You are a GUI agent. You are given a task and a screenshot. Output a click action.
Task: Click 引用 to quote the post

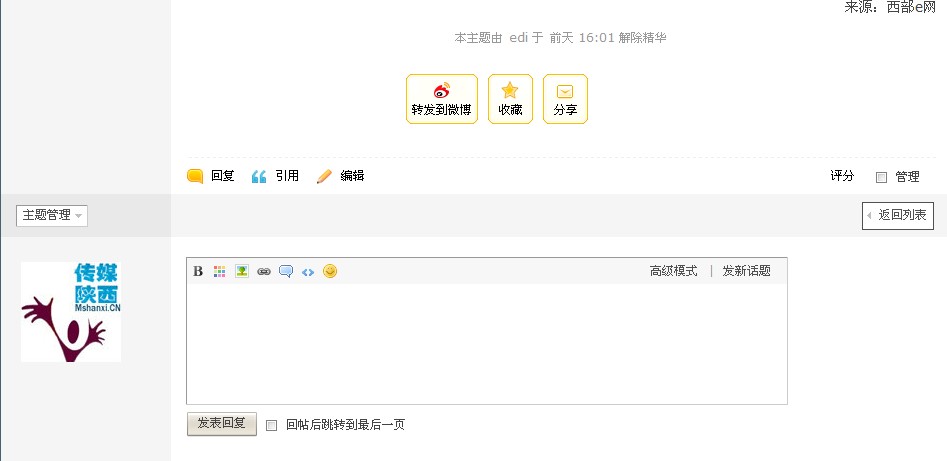click(275, 176)
